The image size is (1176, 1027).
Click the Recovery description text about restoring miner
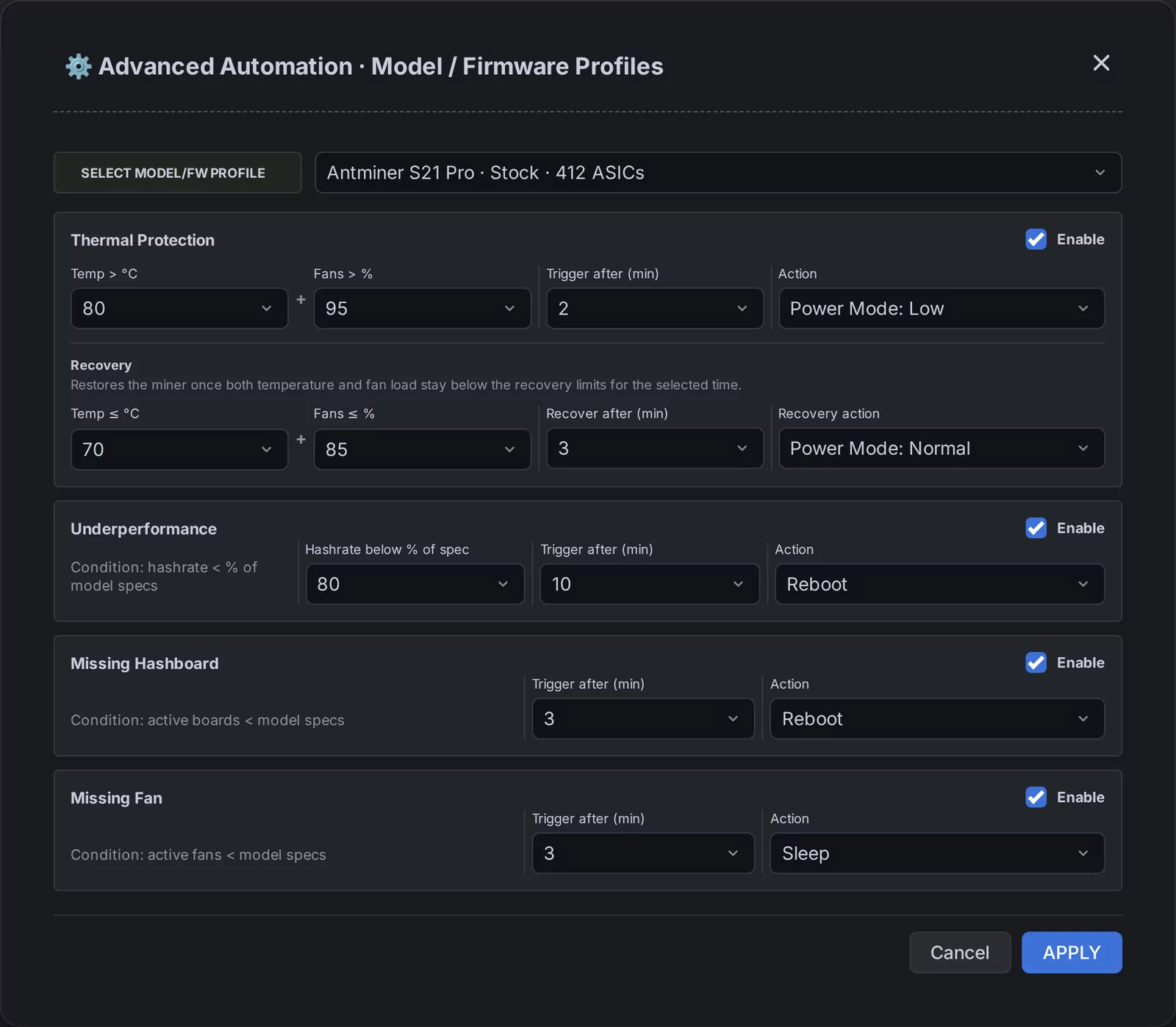pos(406,385)
